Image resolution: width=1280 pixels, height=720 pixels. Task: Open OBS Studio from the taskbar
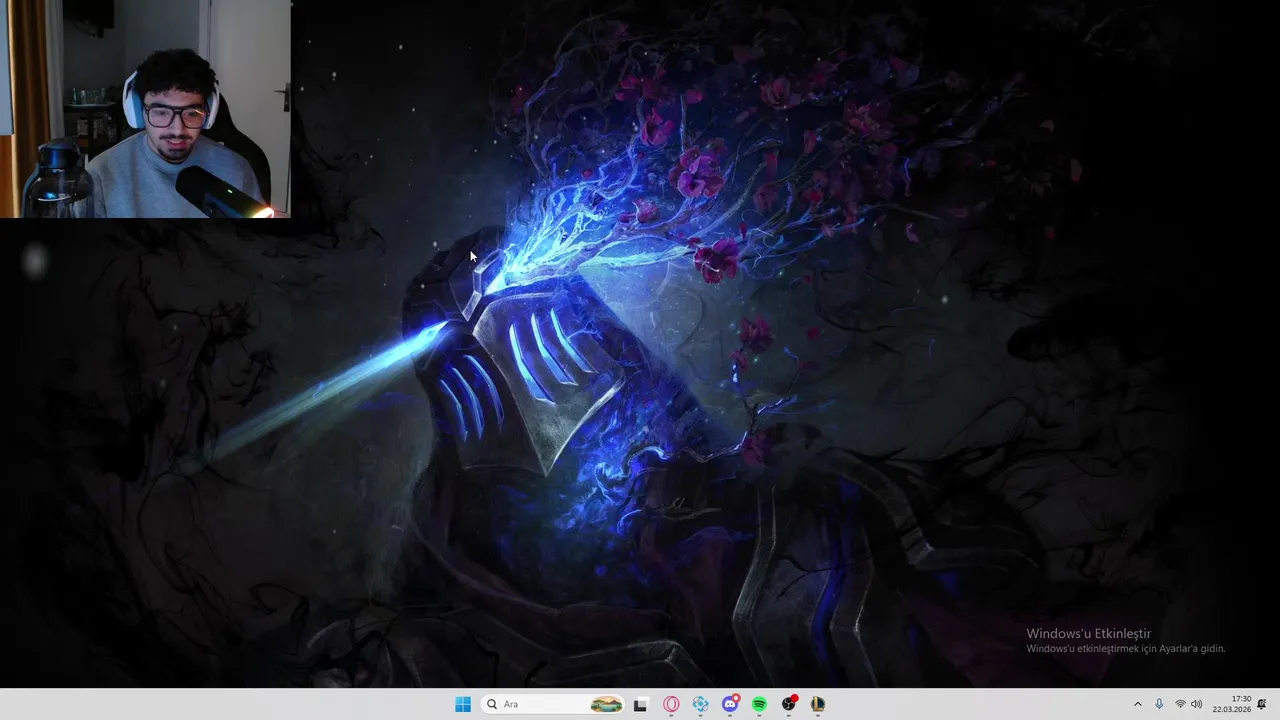click(789, 704)
